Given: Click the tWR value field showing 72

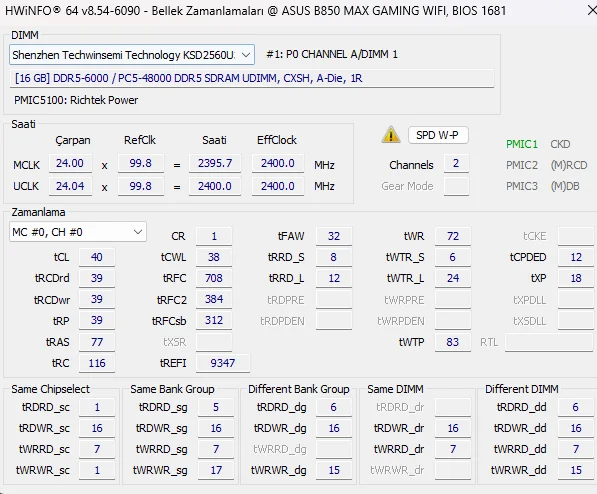Looking at the screenshot, I should coord(453,236).
